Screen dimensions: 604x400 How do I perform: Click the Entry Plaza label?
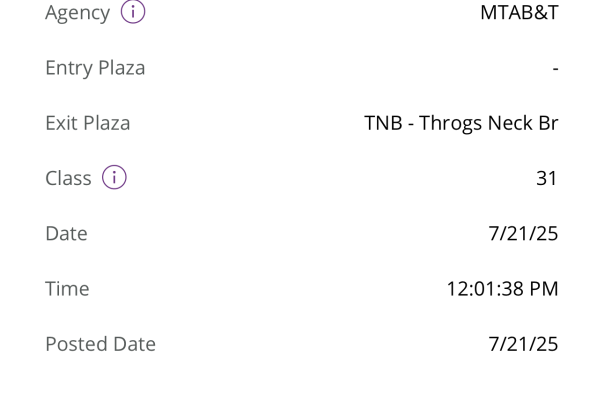point(95,68)
